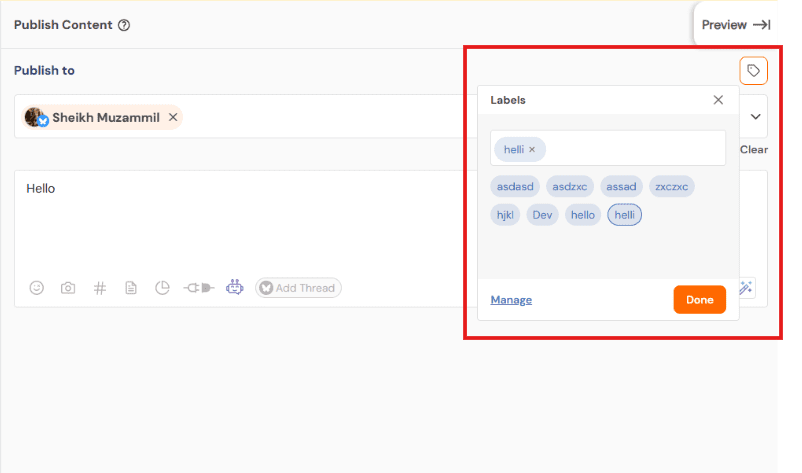This screenshot has height=473, width=802.
Task: Select the asdzxc label
Action: (x=570, y=187)
